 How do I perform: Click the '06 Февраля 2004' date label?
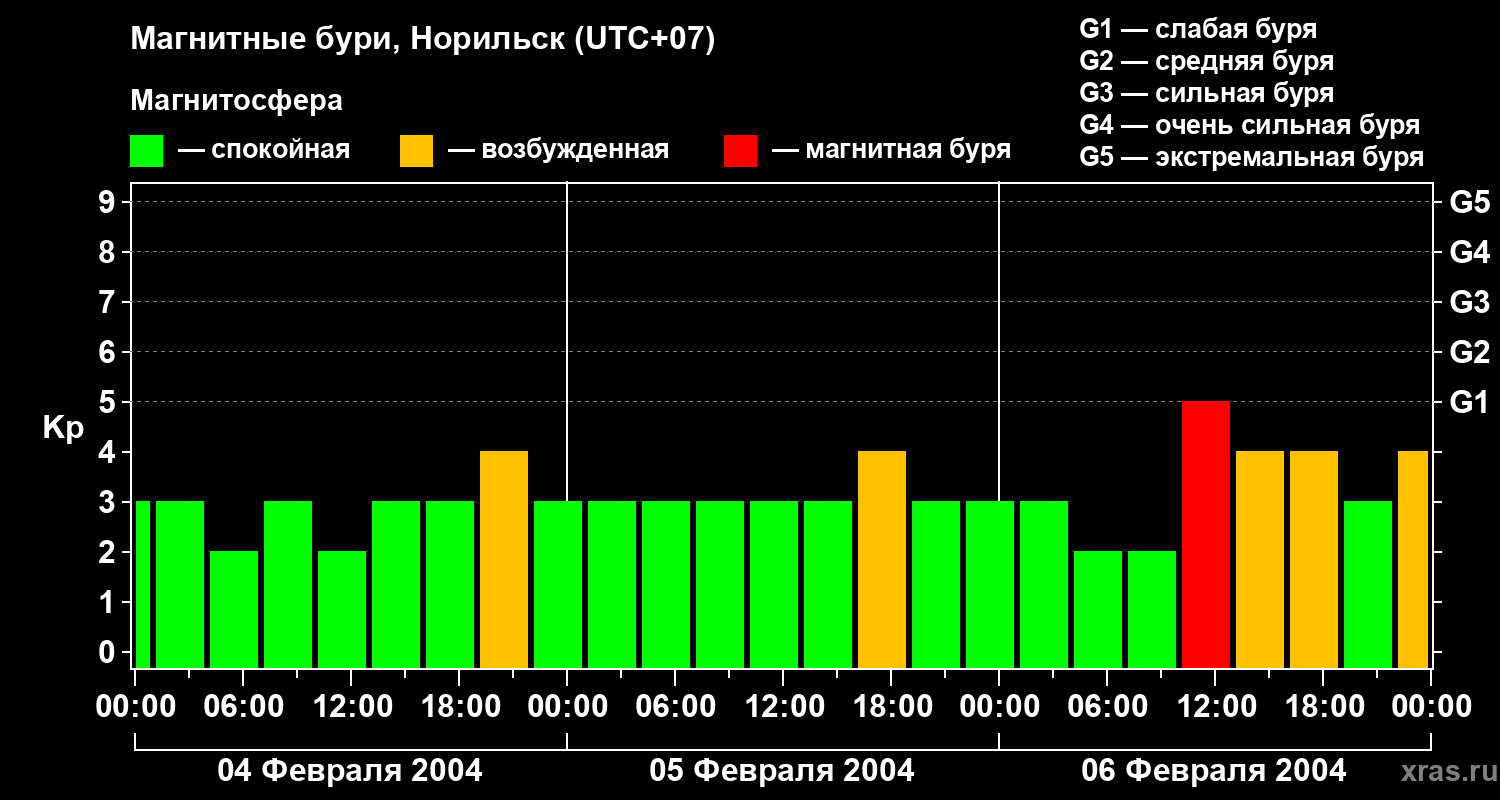(1214, 771)
